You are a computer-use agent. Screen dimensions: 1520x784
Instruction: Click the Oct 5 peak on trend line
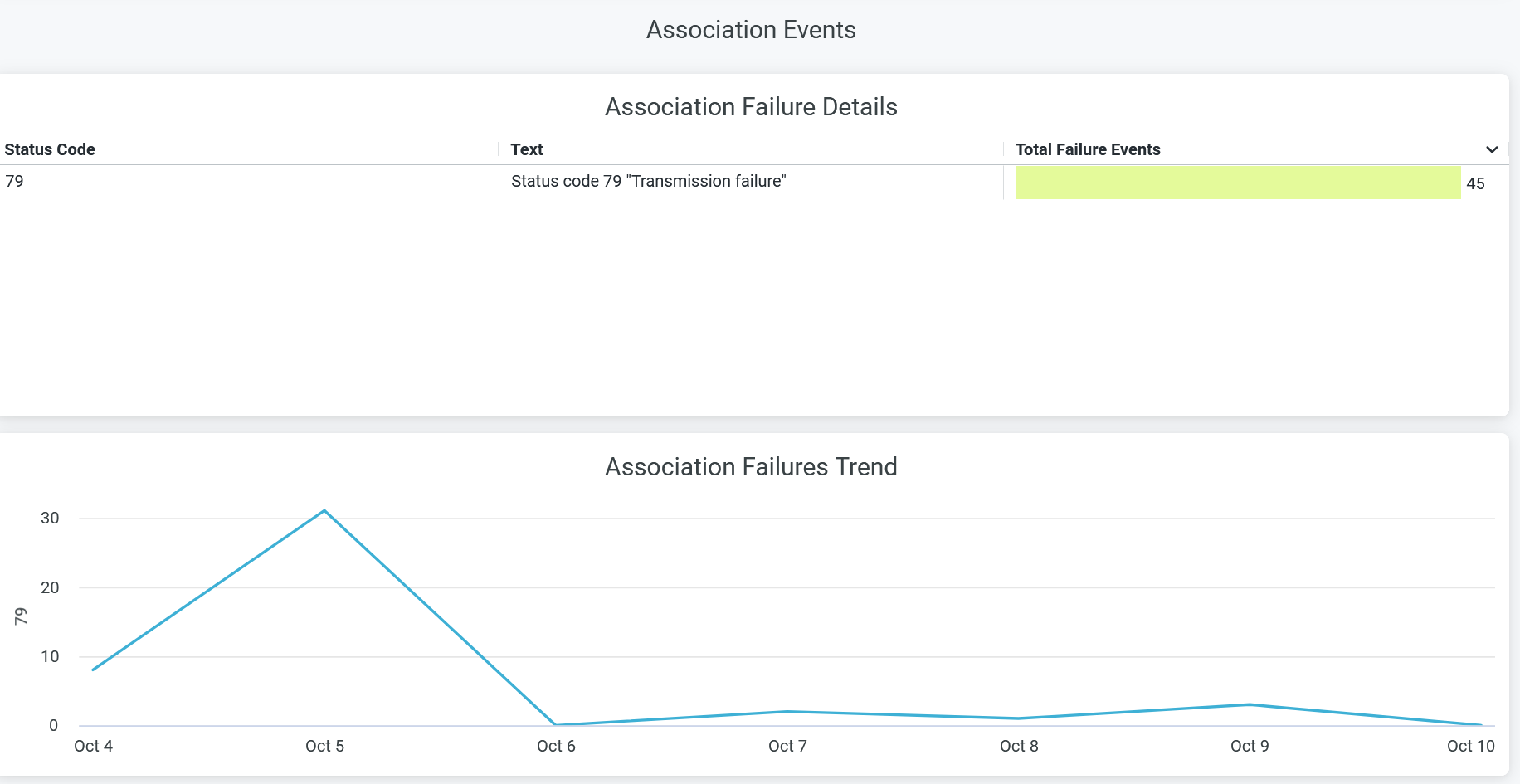pyautogui.click(x=324, y=510)
